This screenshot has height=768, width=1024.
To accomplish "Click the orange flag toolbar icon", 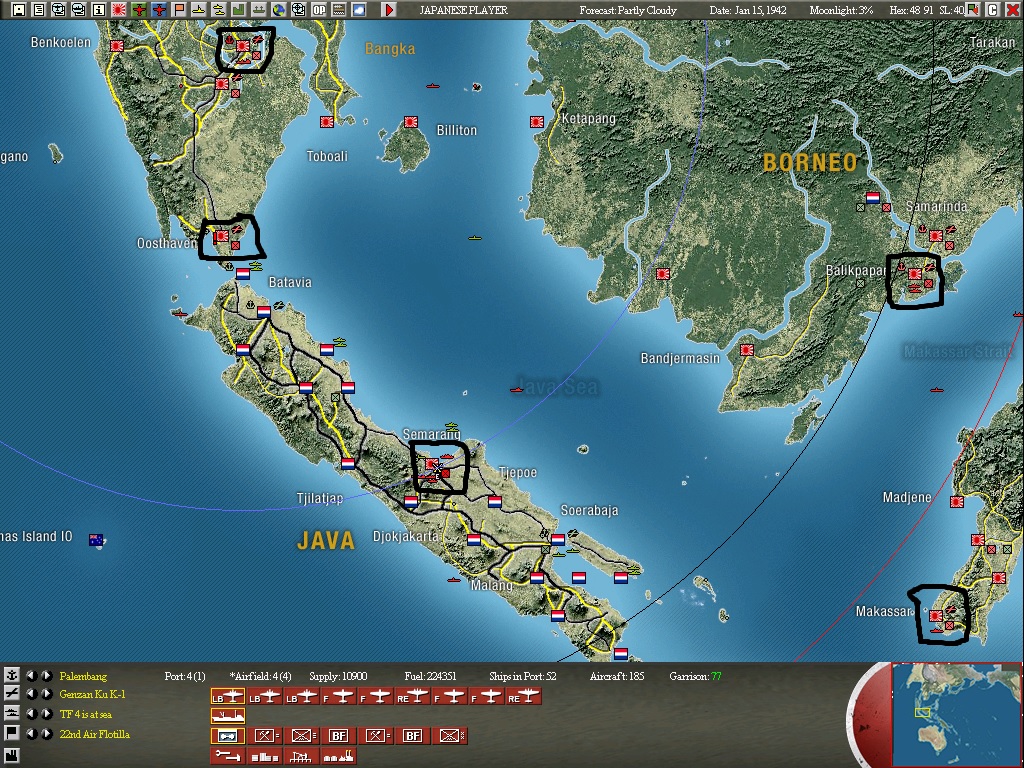I will point(179,10).
